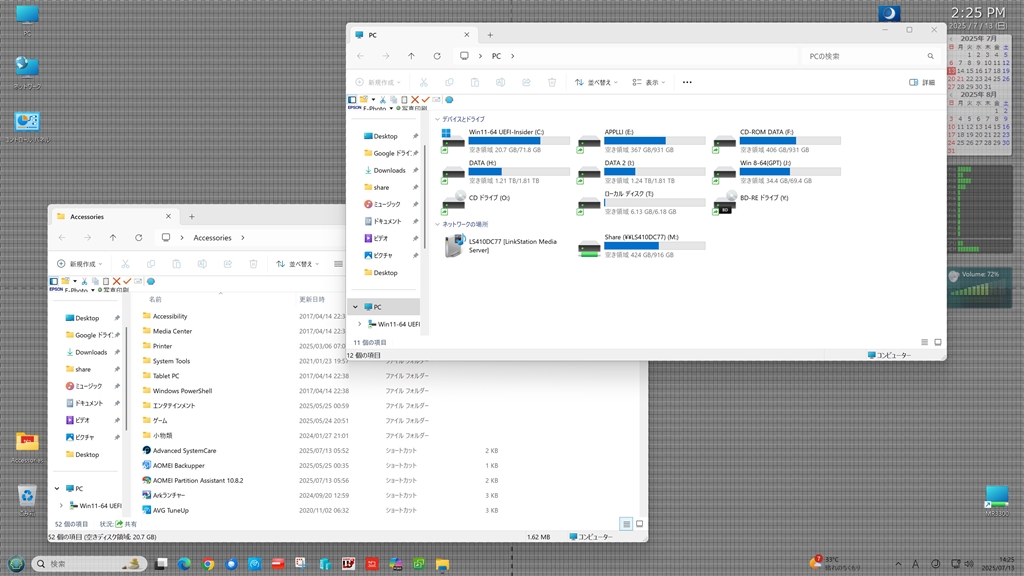Go up one level in Accessories window
This screenshot has width=1024, height=576.
click(x=113, y=238)
